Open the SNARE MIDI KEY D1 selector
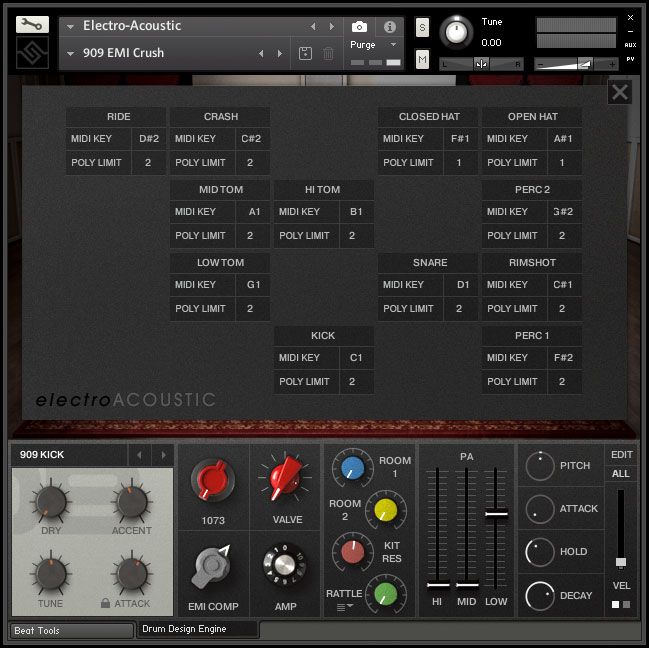 pos(463,285)
